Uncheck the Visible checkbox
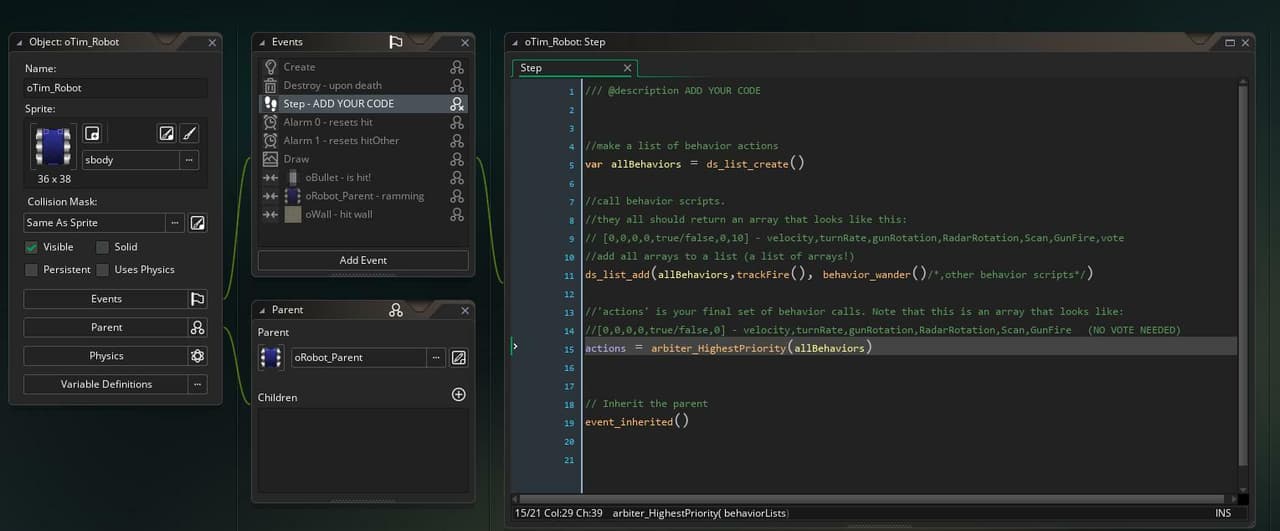This screenshot has height=531, width=1280. point(31,247)
